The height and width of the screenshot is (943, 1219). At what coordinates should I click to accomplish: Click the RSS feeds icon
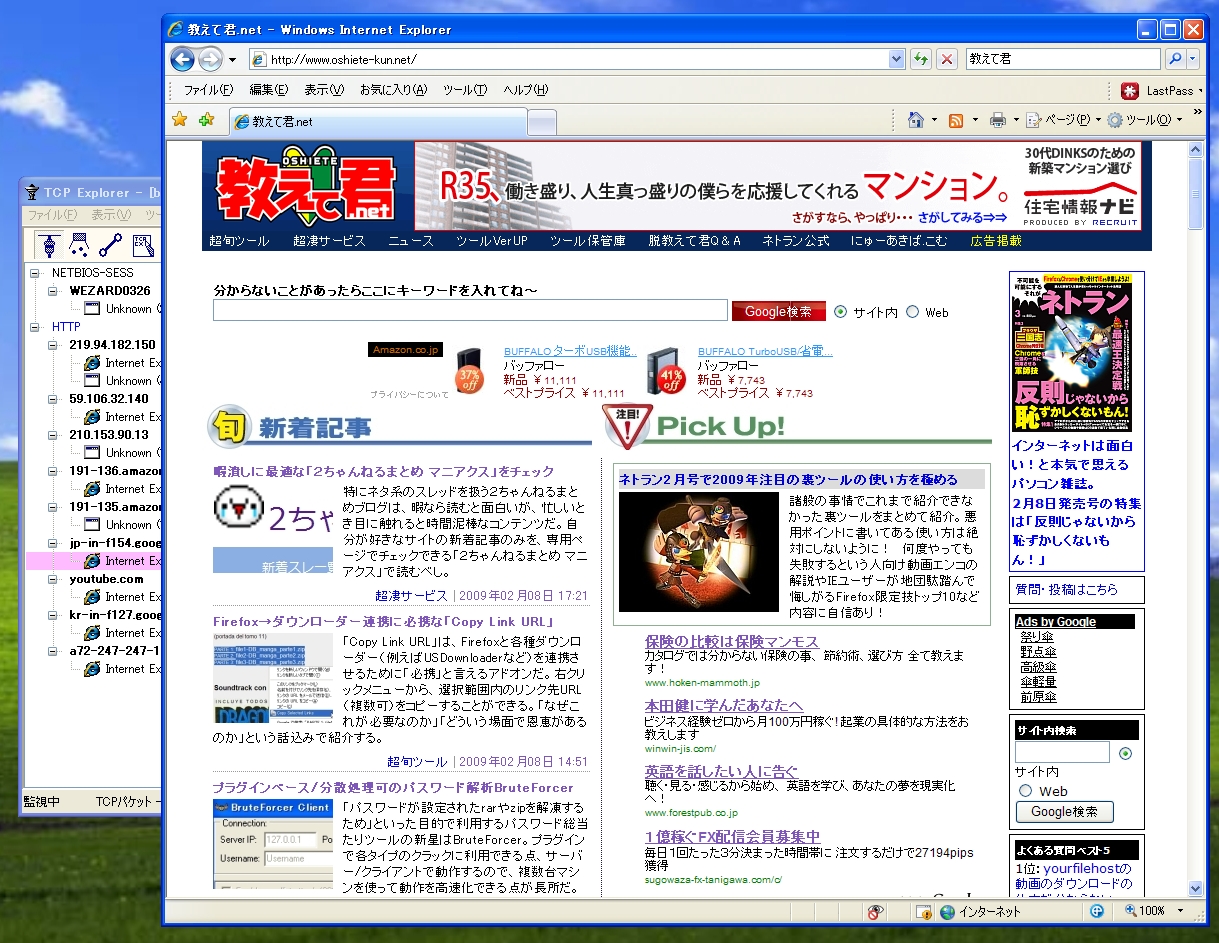(956, 120)
